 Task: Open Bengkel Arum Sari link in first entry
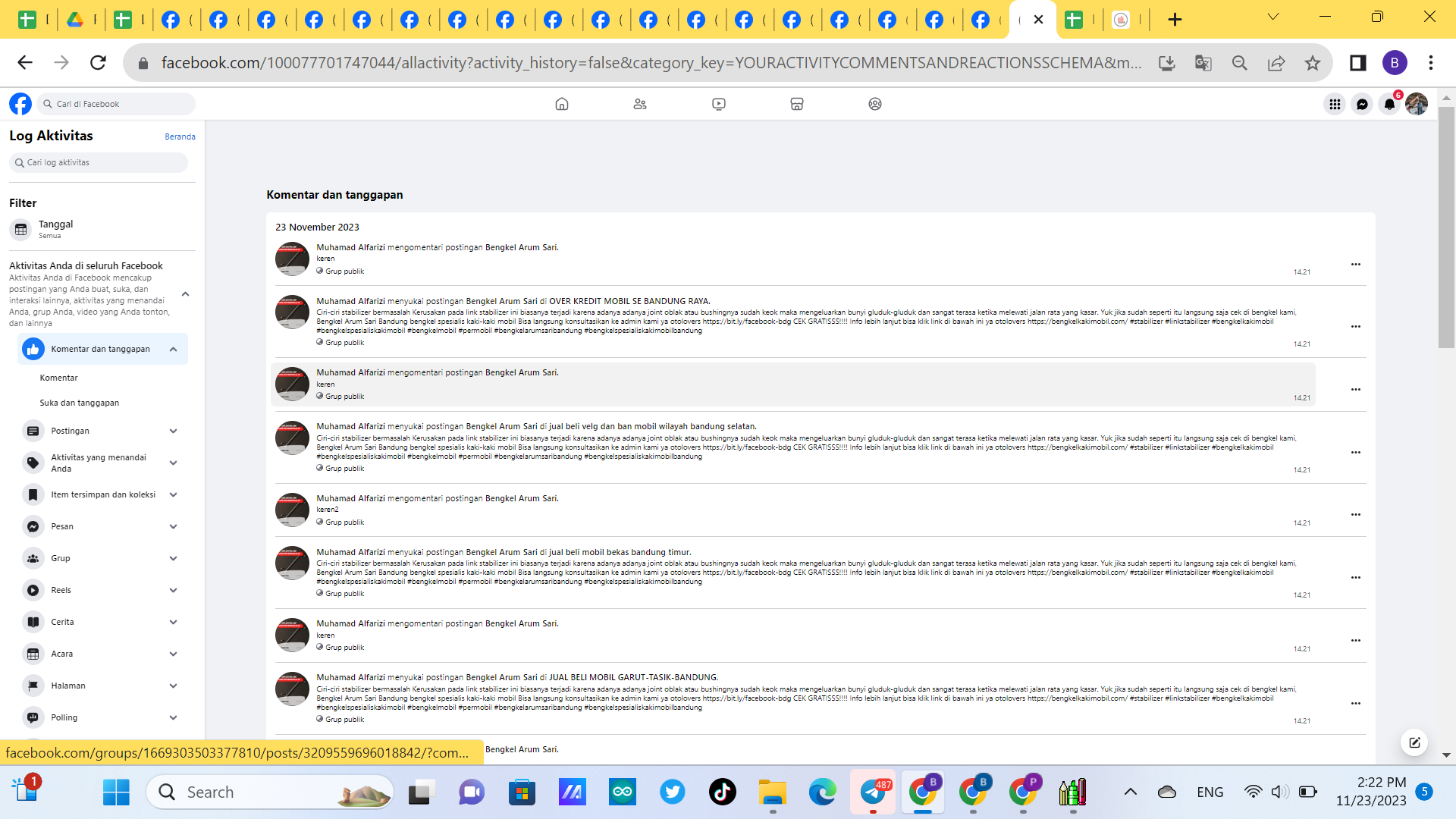click(521, 248)
